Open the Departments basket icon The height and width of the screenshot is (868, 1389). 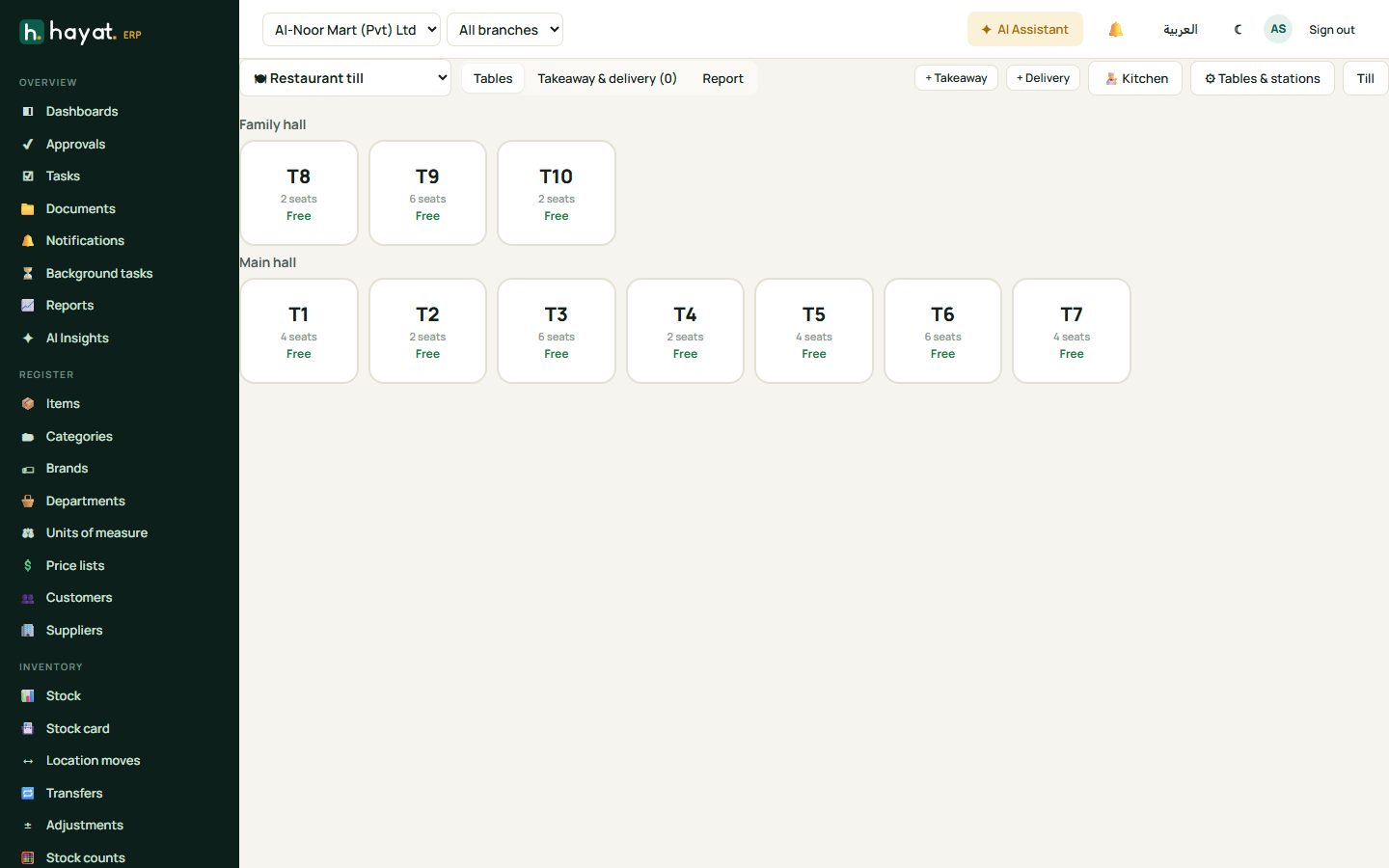(x=28, y=502)
